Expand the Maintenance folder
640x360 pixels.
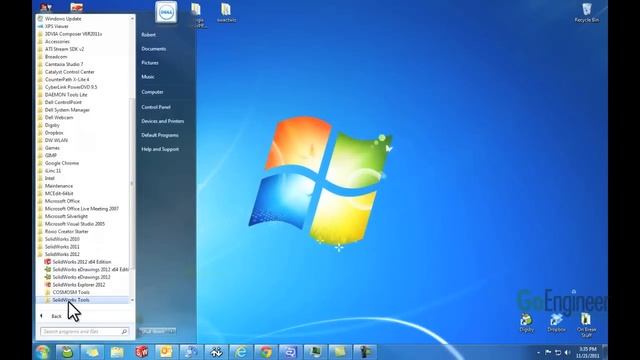pos(59,186)
